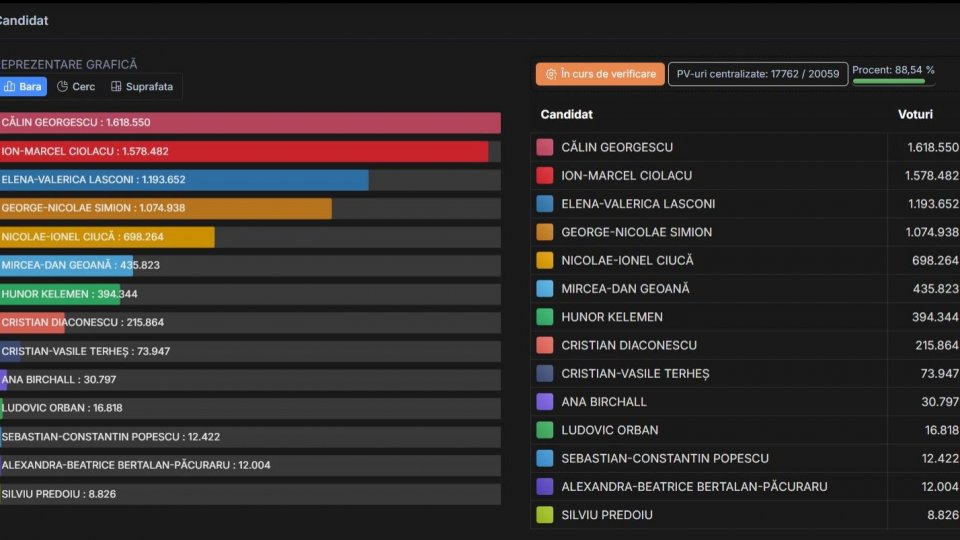Click the area icon beside Suprafata
Image resolution: width=960 pixels, height=540 pixels.
coord(116,87)
